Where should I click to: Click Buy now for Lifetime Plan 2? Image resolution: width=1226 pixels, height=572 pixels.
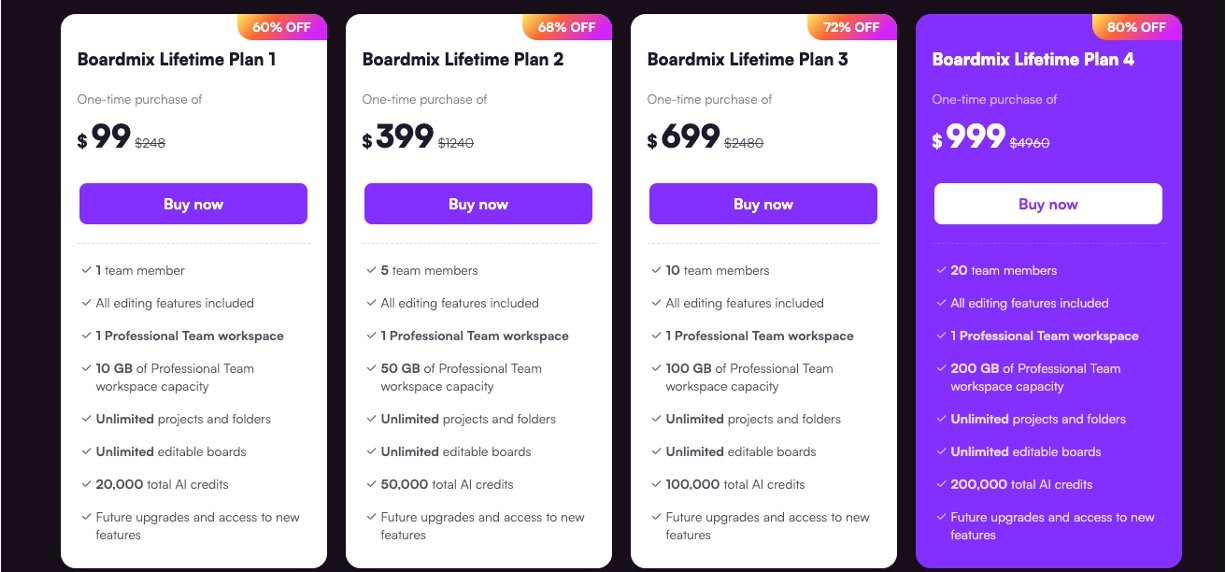tap(478, 204)
